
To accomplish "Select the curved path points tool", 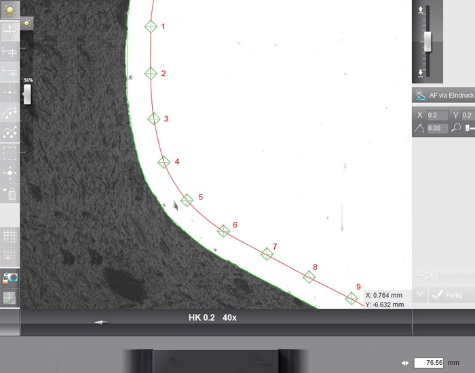I will 10,113.
